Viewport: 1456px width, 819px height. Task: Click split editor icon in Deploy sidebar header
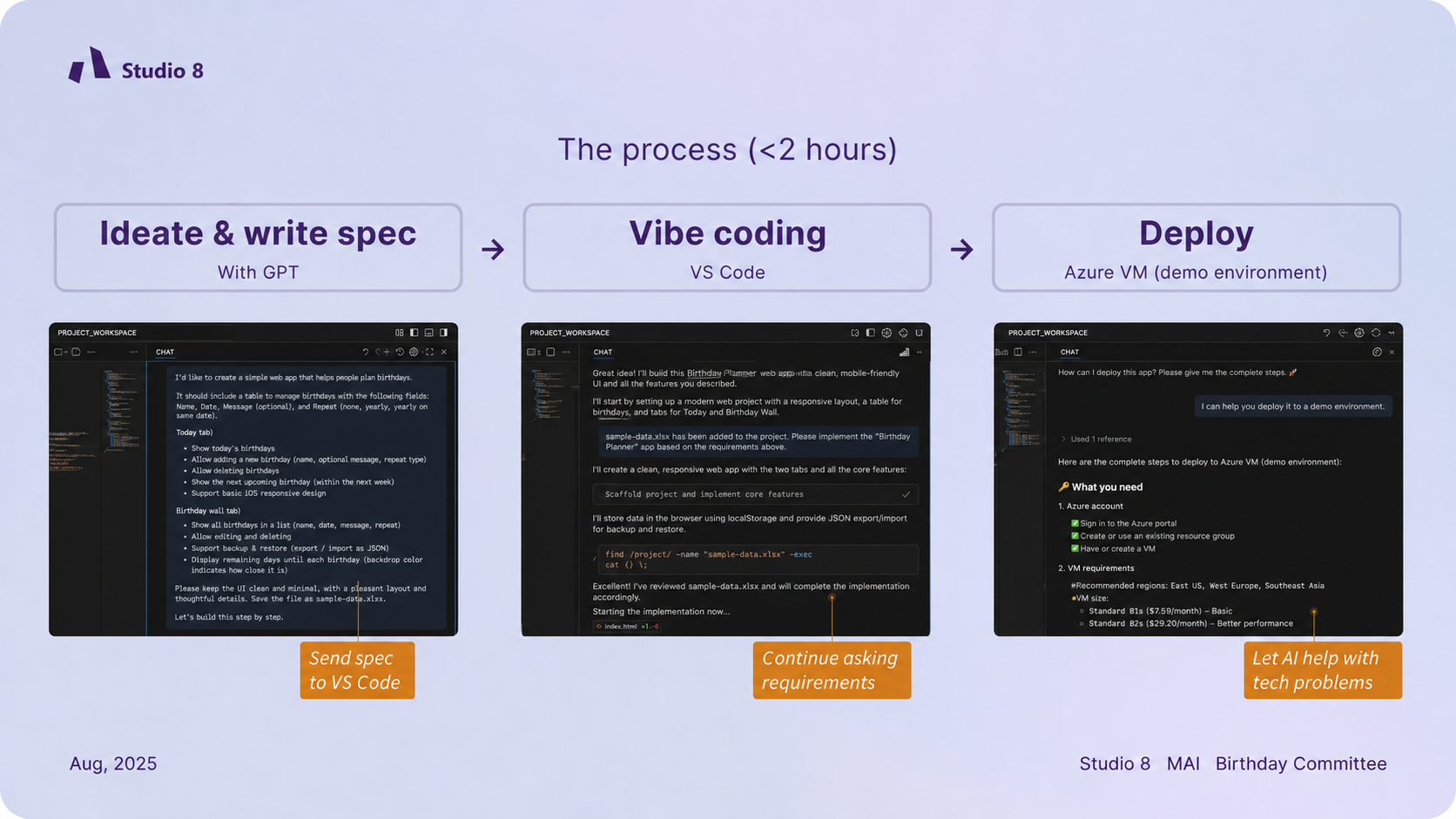point(1018,352)
